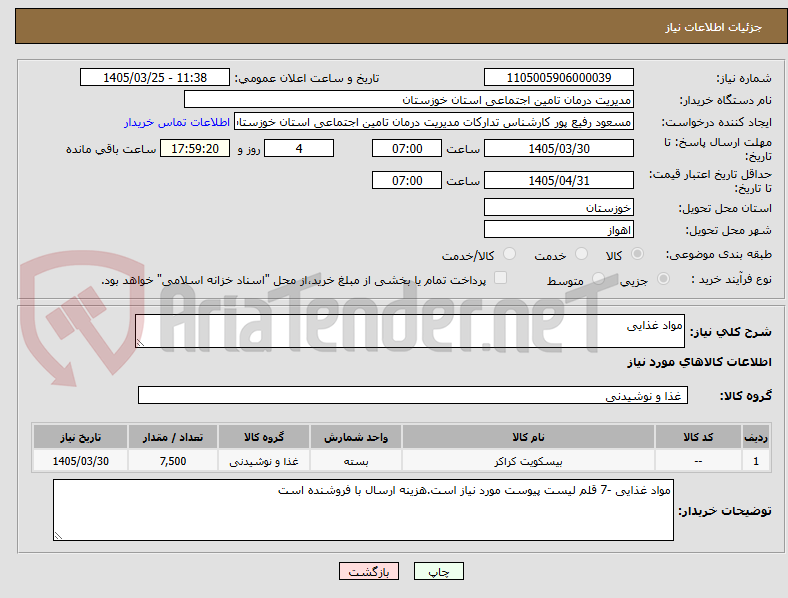
Task: Click the بازگشت (back) button
Action: (x=369, y=571)
